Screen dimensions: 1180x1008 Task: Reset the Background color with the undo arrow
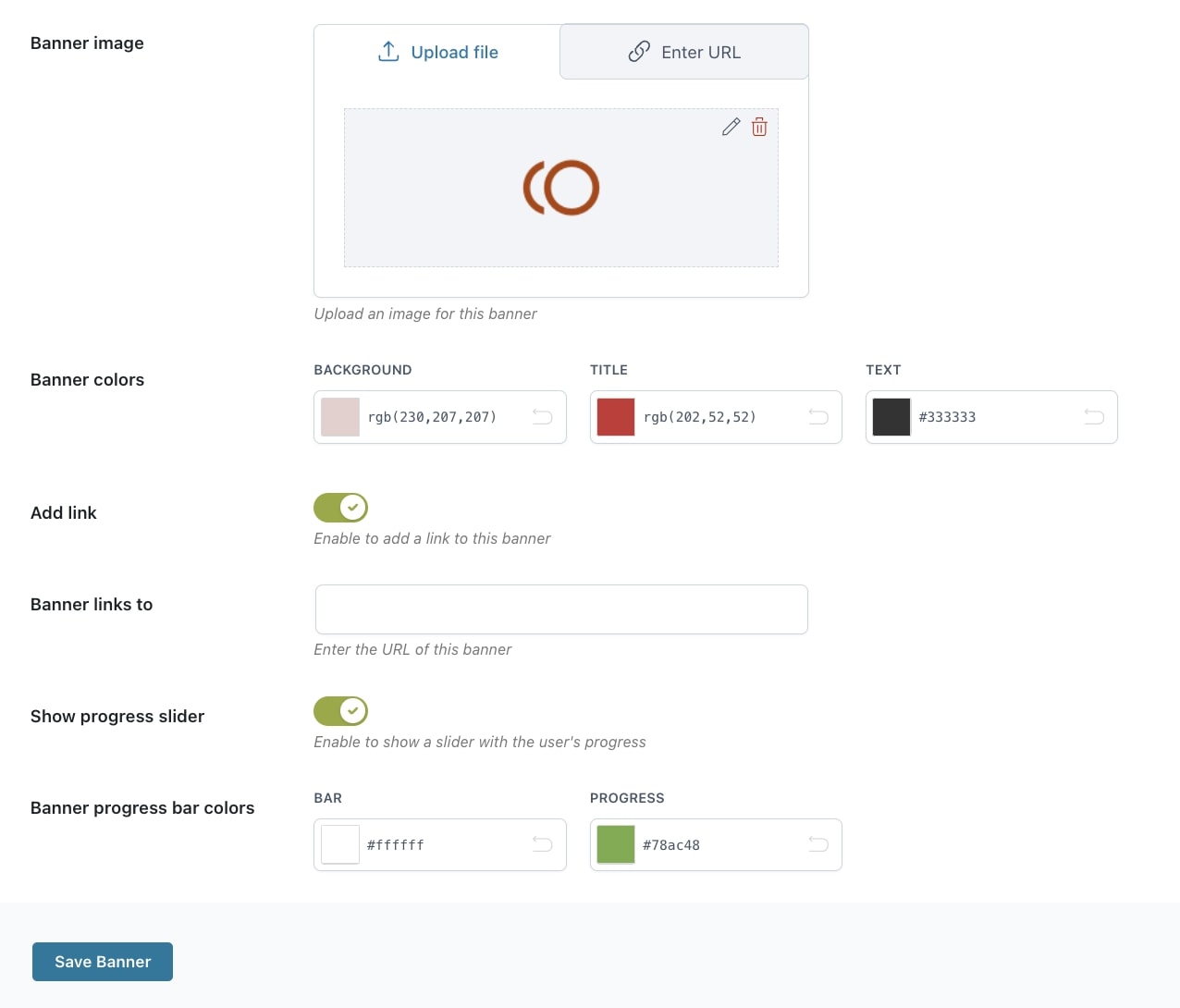(x=542, y=417)
